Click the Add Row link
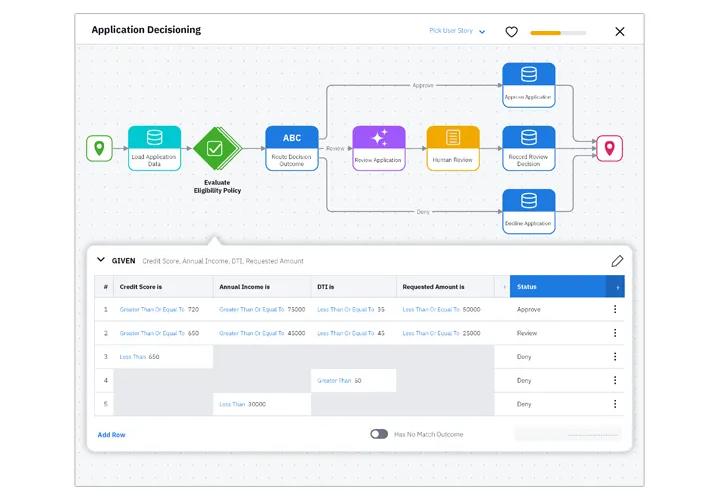The height and width of the screenshot is (500, 719). click(x=111, y=434)
